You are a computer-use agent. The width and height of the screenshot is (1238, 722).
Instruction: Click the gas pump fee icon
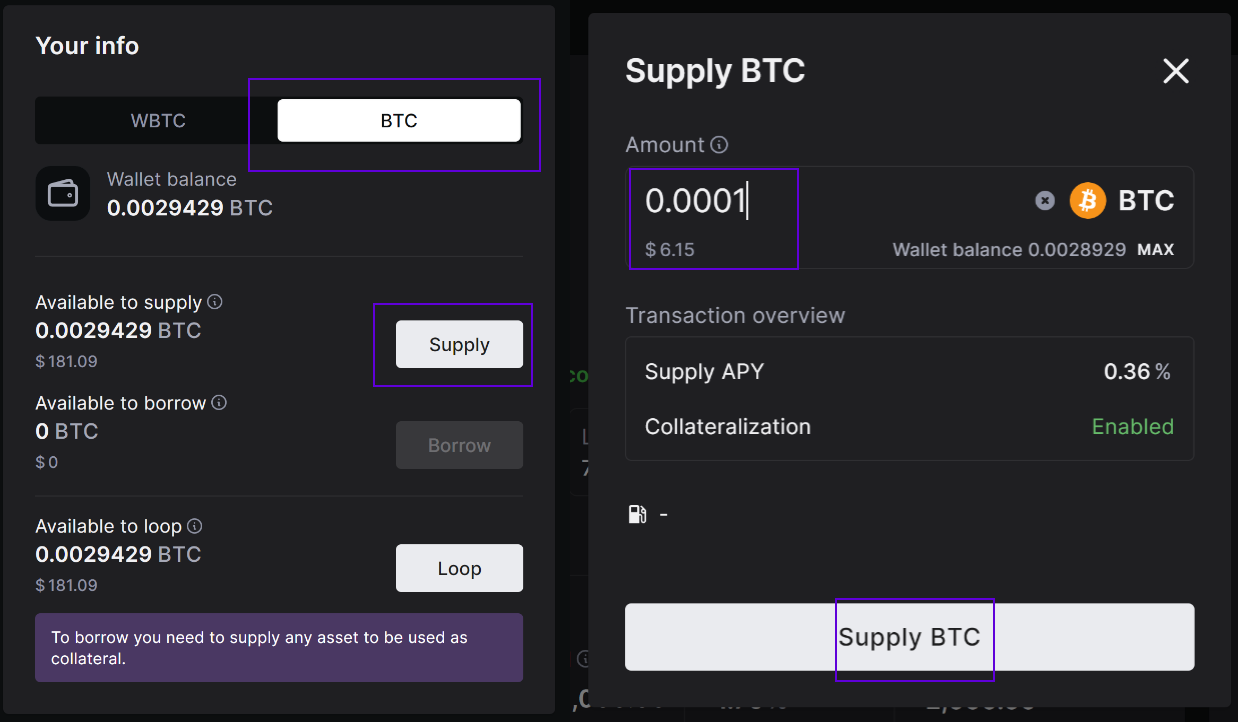click(x=637, y=514)
